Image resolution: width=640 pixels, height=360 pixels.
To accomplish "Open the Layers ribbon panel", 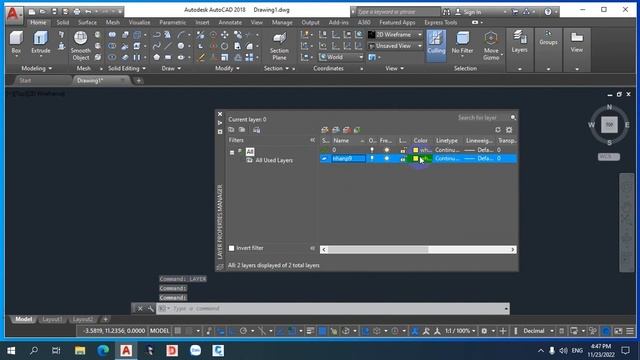I will [519, 42].
